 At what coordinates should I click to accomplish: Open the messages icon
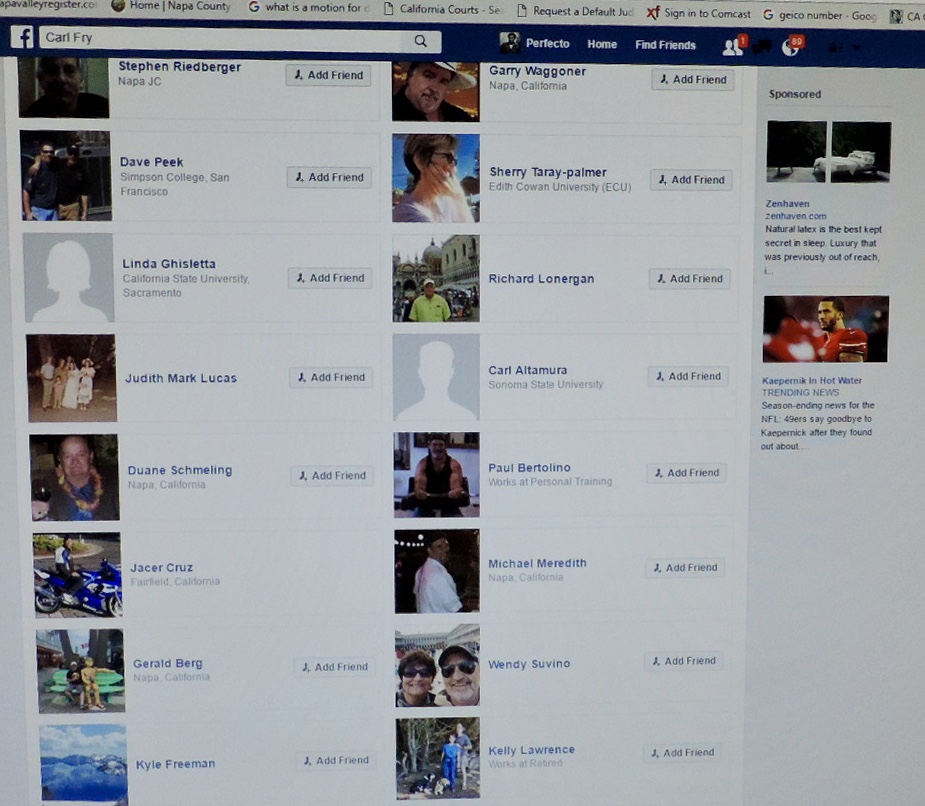click(x=762, y=46)
